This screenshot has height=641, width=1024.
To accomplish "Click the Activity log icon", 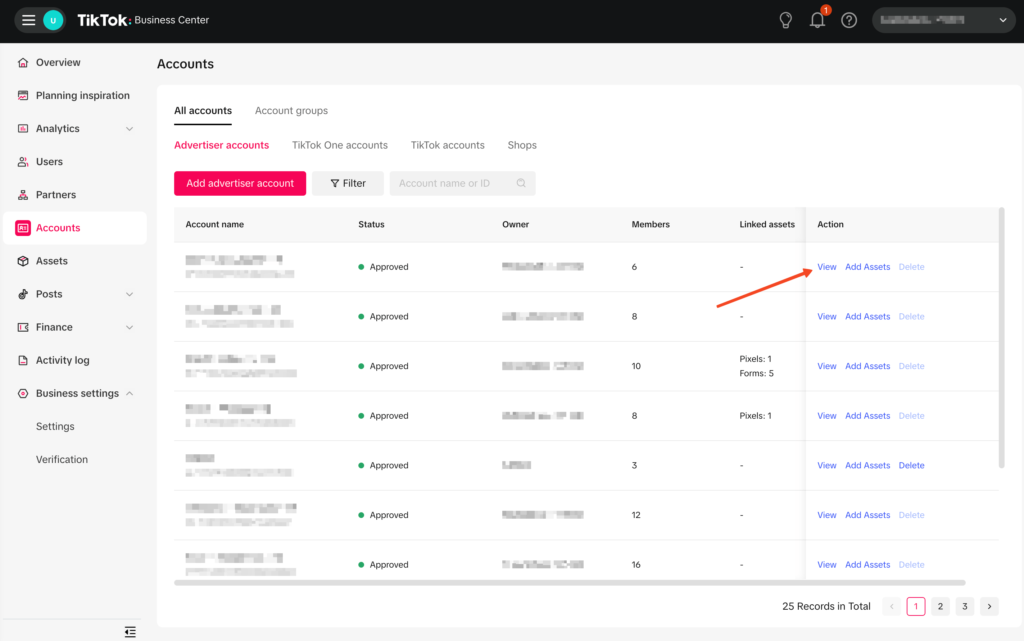I will point(23,360).
